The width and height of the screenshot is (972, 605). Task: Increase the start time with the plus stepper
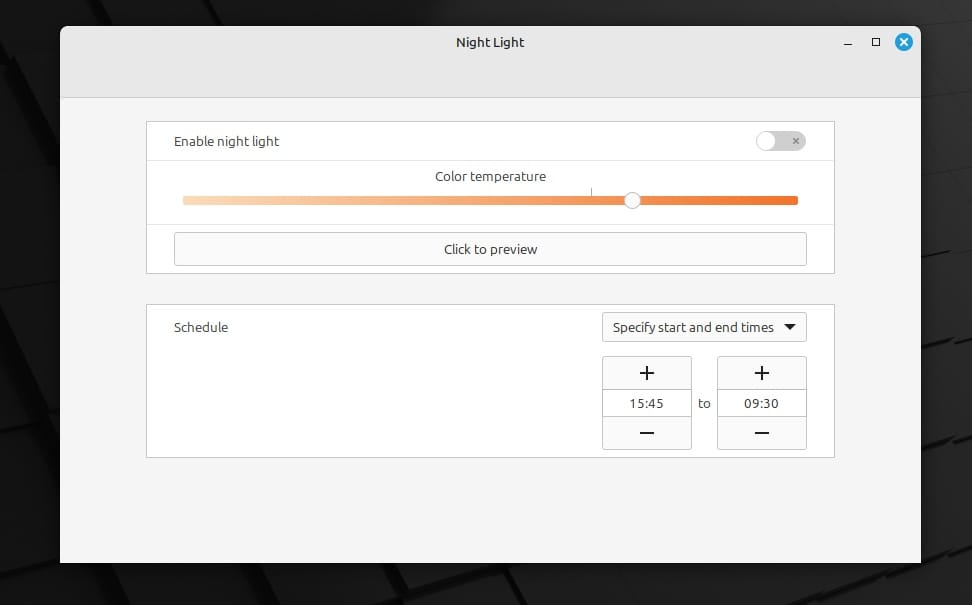646,372
